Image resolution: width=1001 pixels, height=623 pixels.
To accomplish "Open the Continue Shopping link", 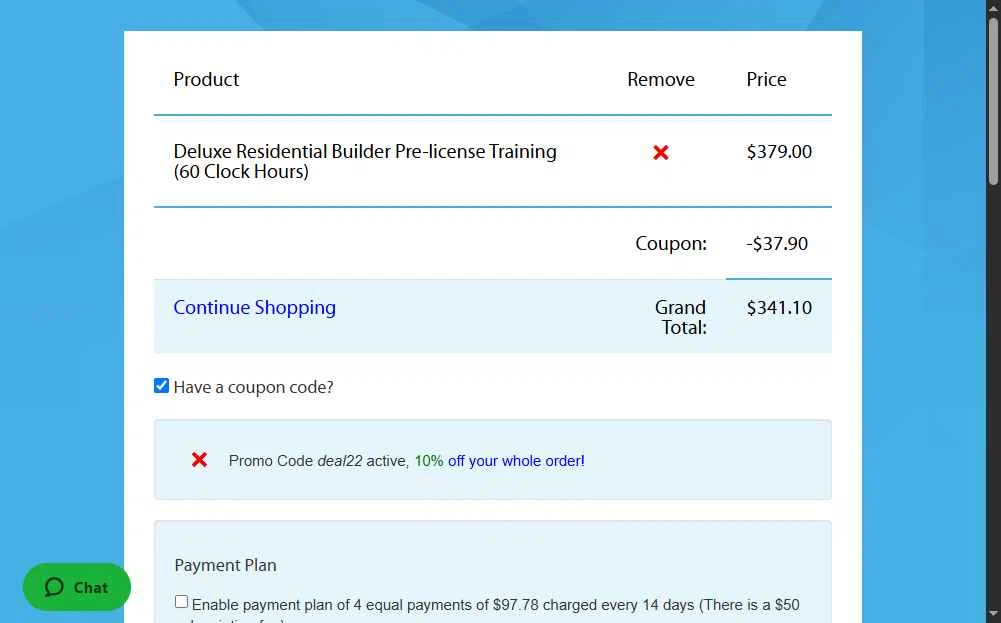I will tap(255, 307).
